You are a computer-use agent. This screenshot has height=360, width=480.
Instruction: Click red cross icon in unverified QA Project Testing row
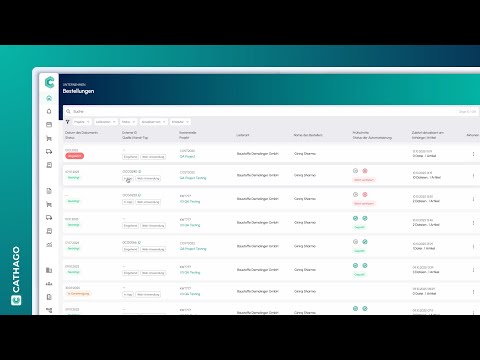tap(365, 171)
